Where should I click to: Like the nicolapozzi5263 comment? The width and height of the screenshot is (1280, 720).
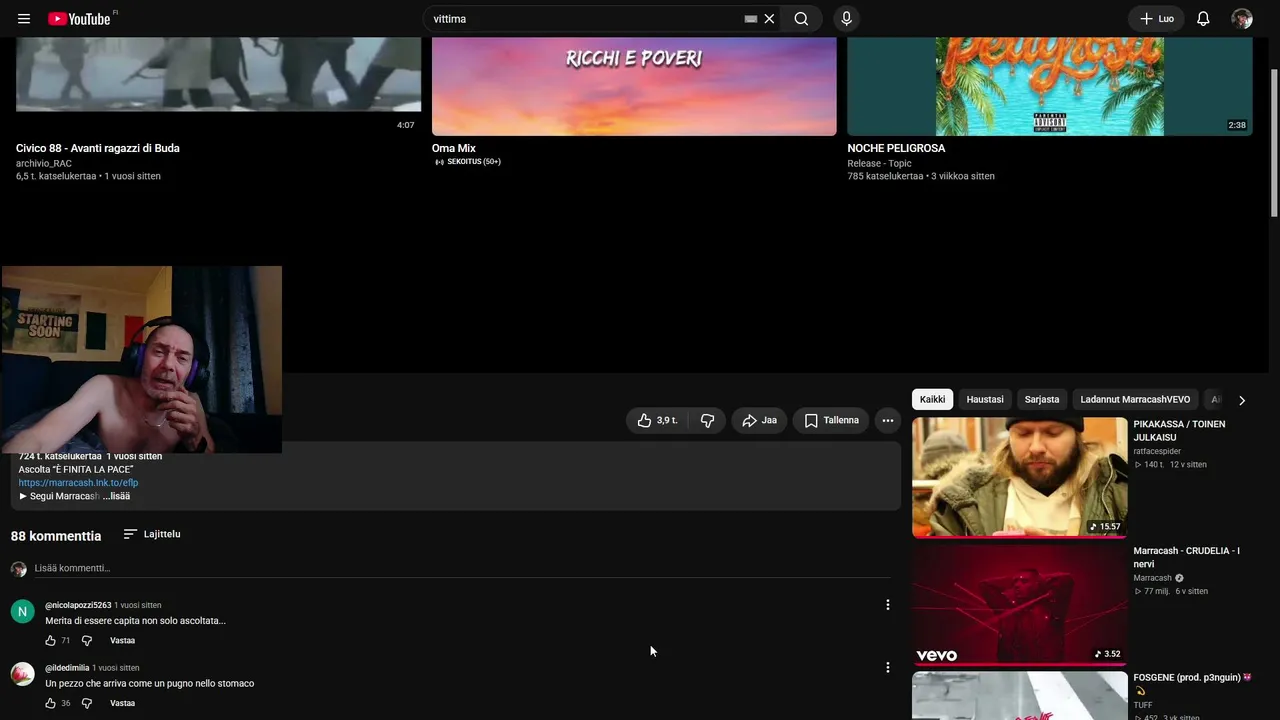pyautogui.click(x=50, y=640)
